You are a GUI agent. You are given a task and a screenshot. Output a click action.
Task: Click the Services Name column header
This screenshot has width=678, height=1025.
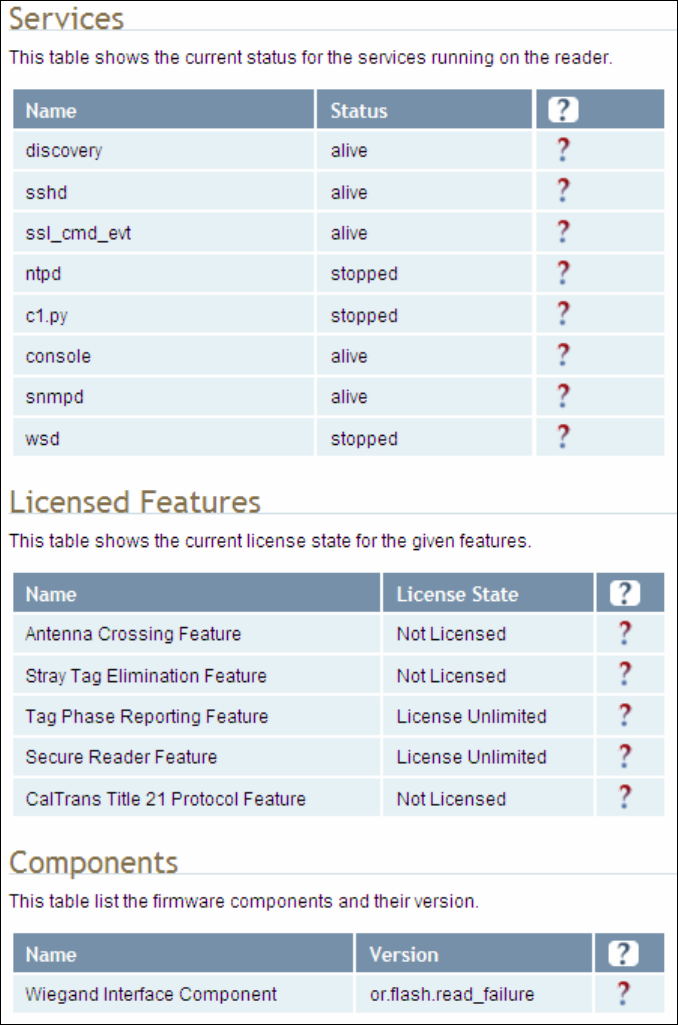coord(163,110)
